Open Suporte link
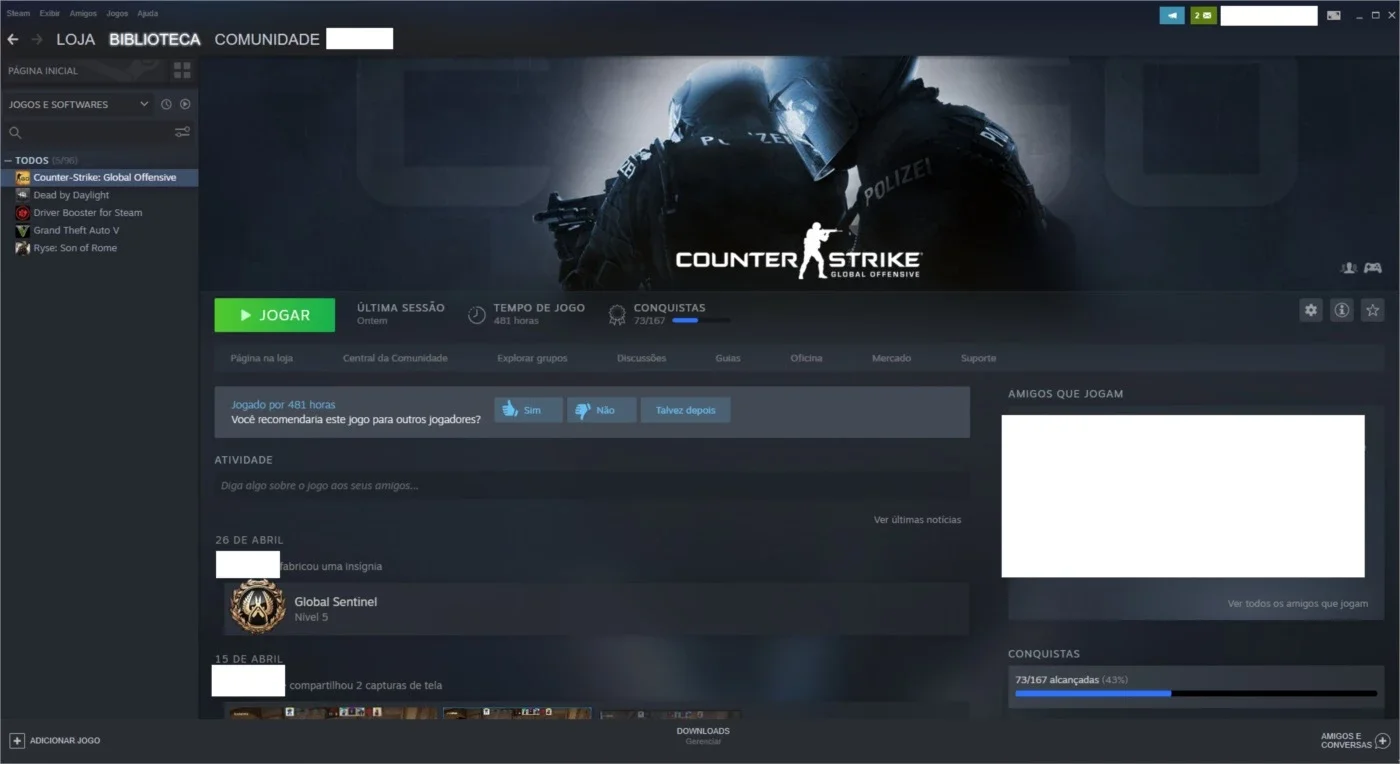The image size is (1400, 764). [978, 358]
